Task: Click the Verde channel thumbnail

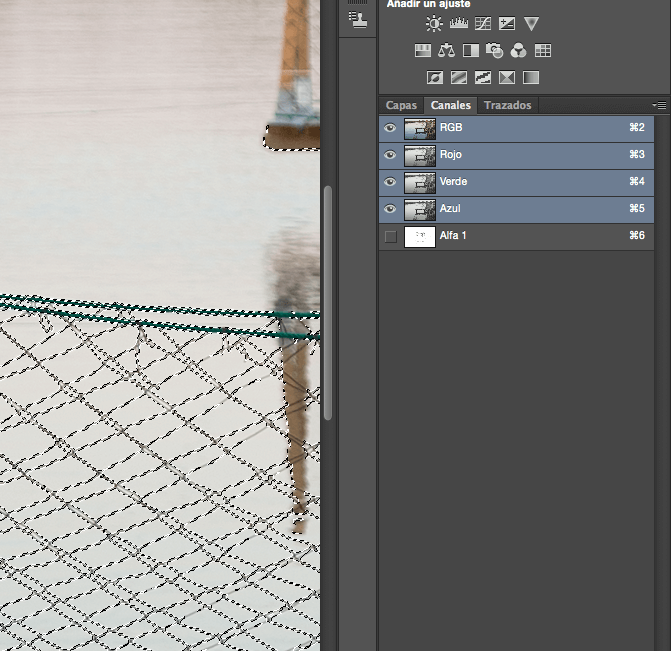Action: point(420,183)
